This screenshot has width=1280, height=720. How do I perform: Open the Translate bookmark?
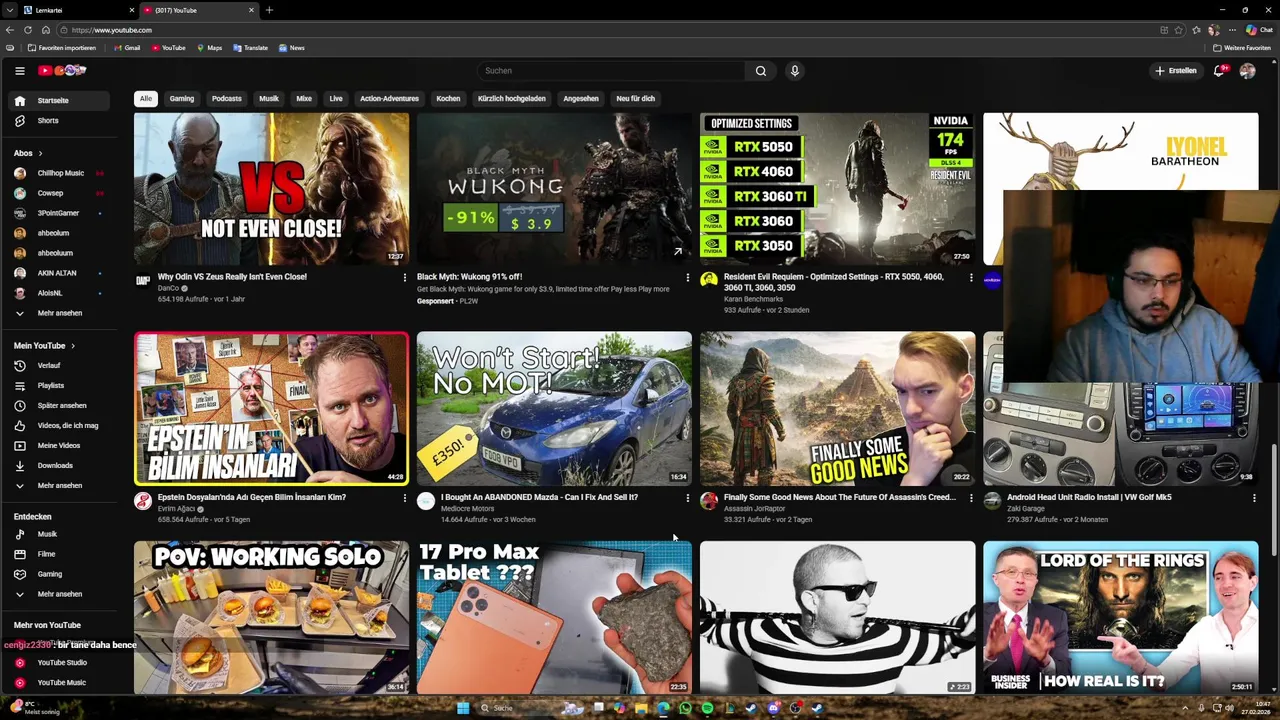coord(250,48)
